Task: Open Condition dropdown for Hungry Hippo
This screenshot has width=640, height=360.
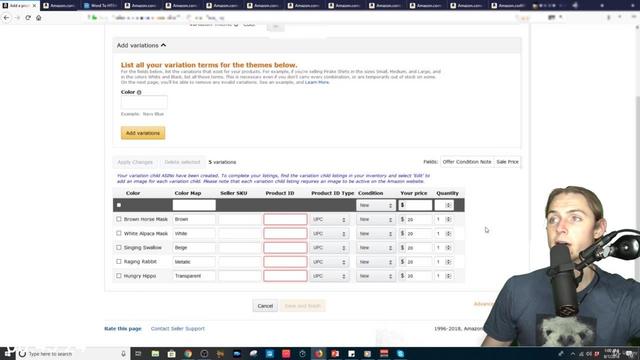Action: coord(376,276)
